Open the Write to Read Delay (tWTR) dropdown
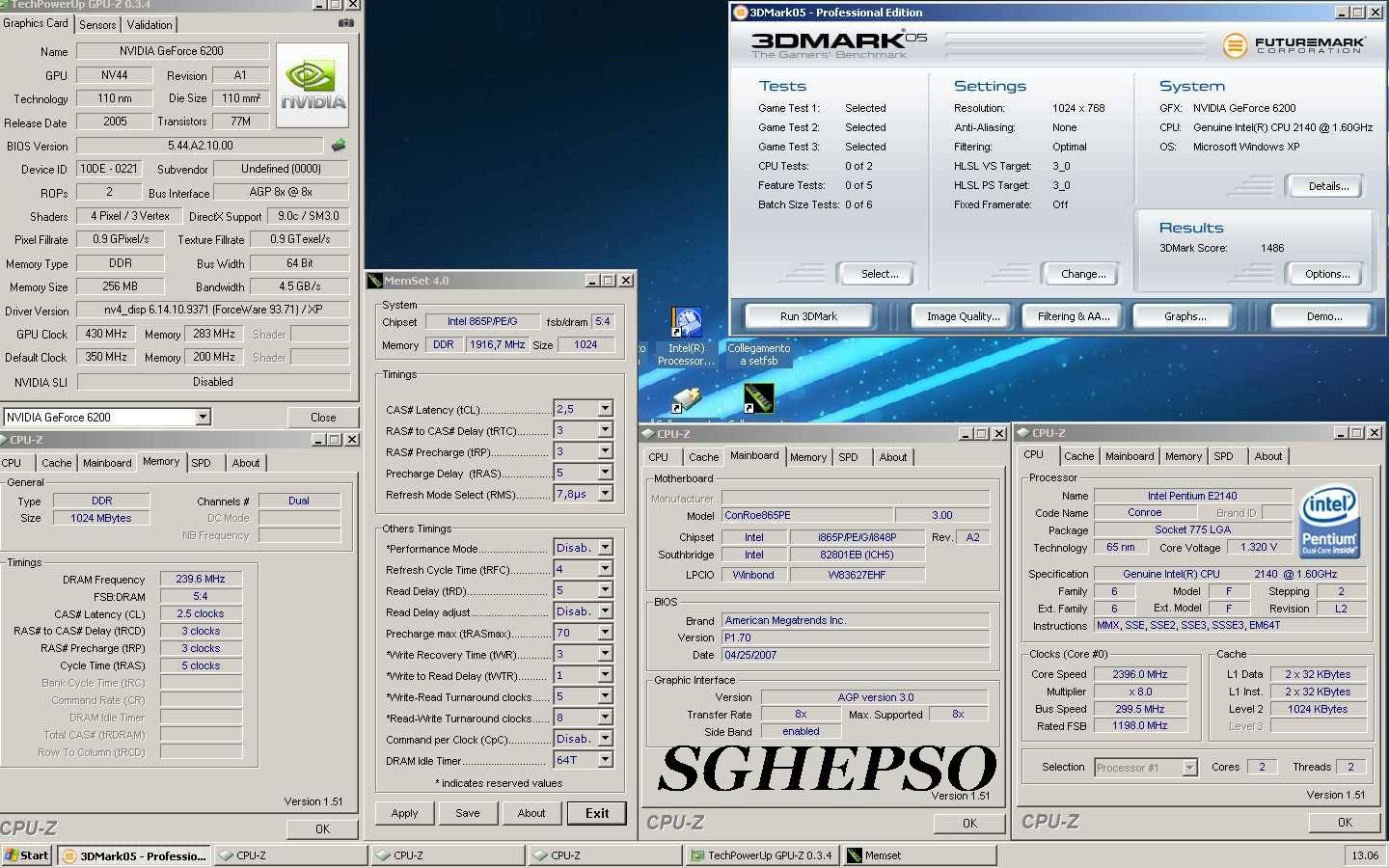Viewport: 1389px width, 868px height. pos(605,675)
